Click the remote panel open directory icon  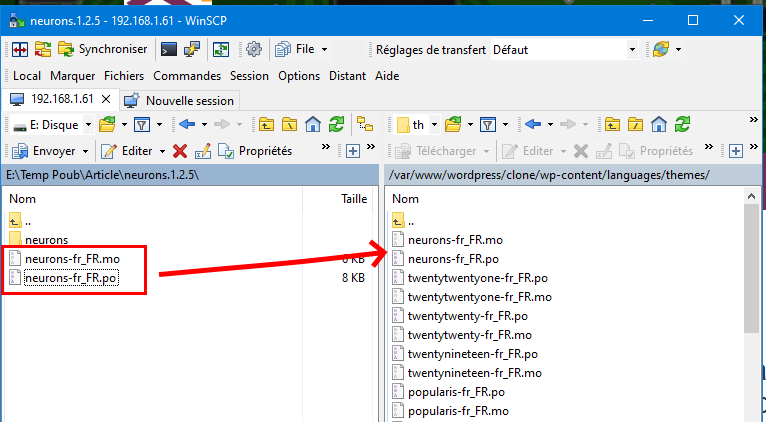[453, 125]
